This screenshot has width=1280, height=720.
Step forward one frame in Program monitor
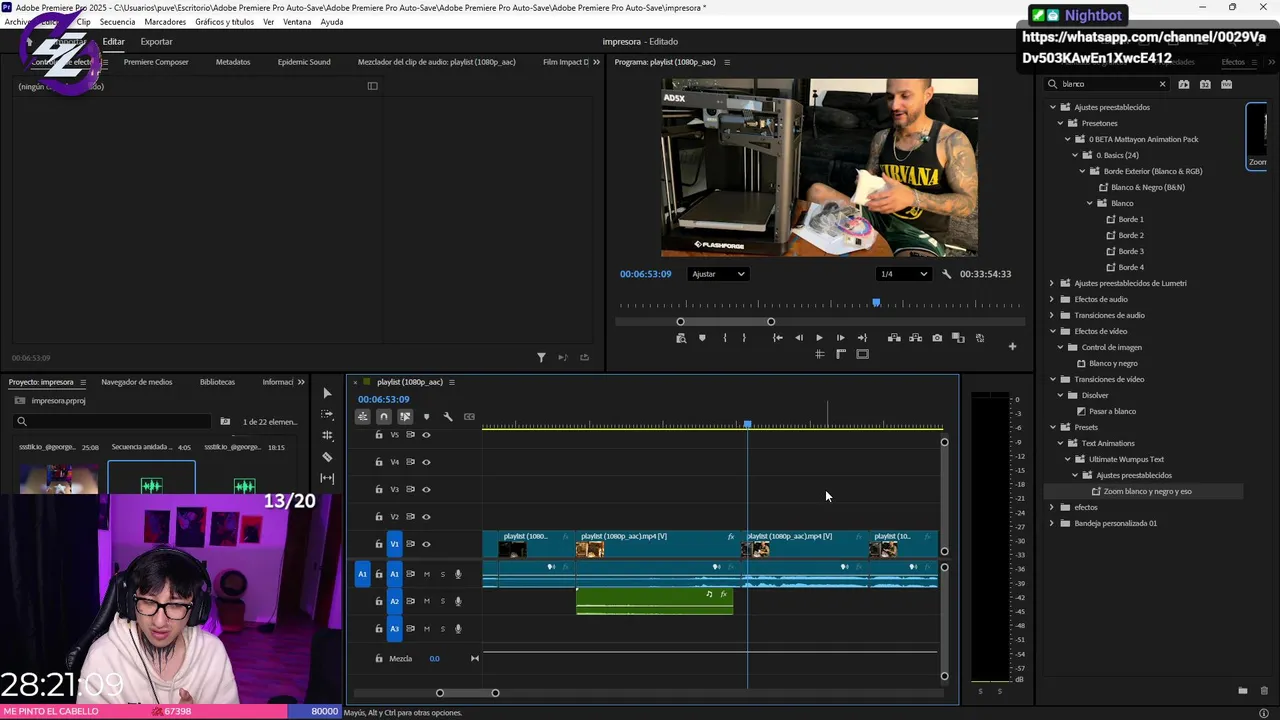[840, 338]
